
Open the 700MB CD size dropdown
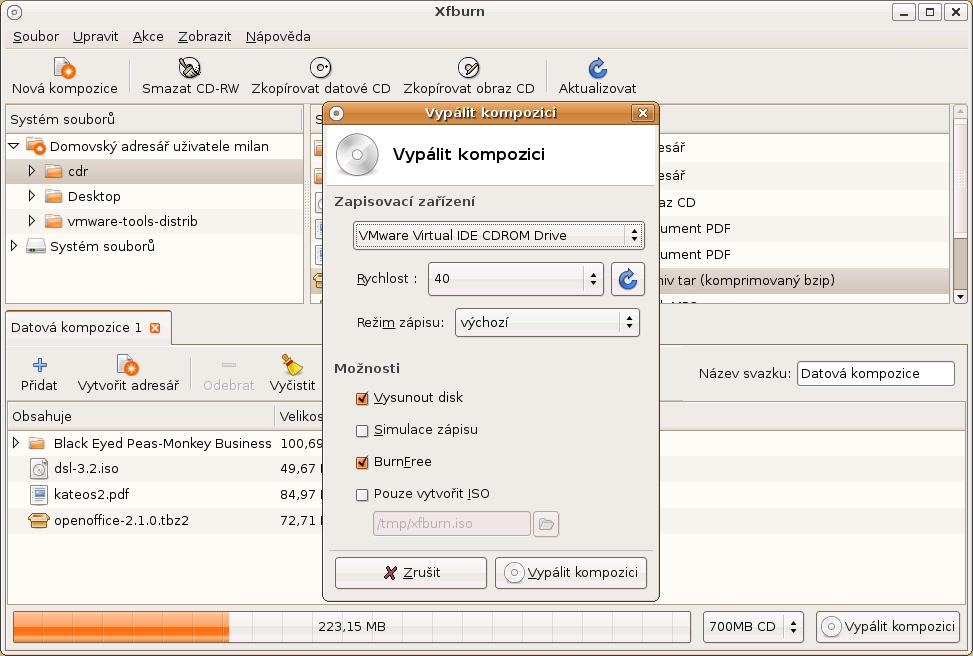coord(753,627)
